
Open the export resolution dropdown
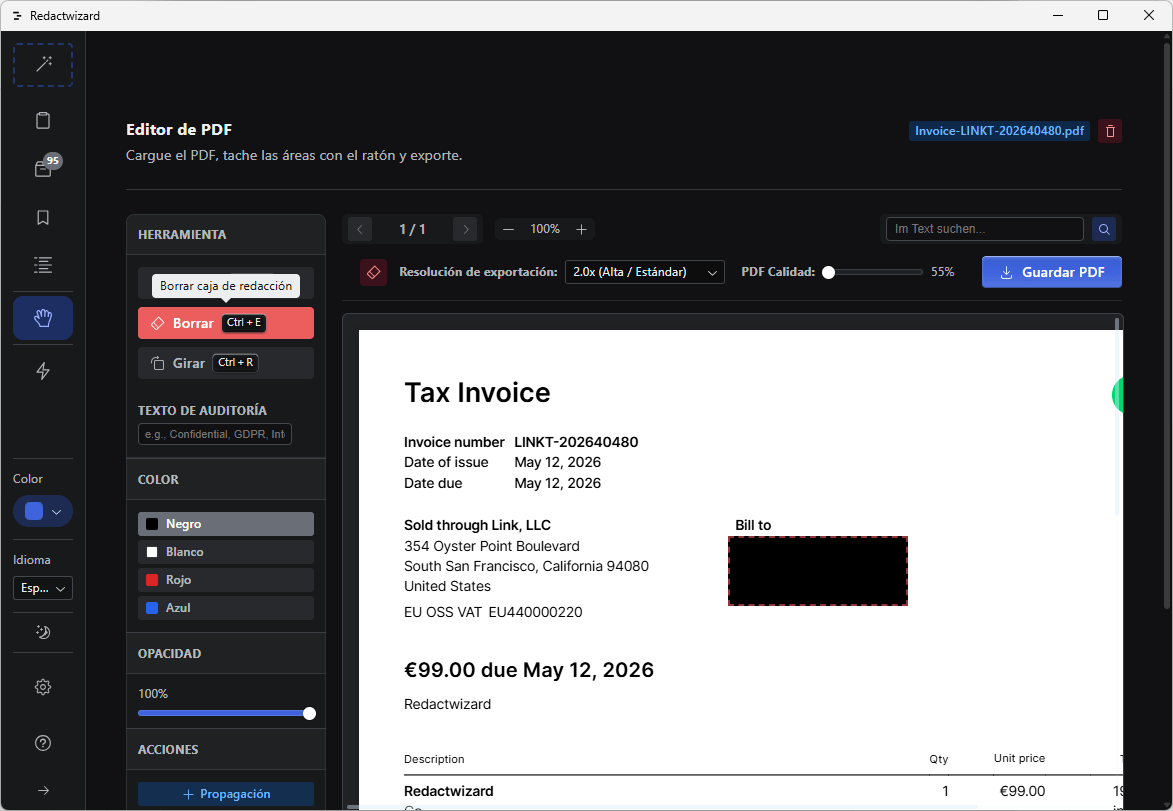click(x=645, y=272)
